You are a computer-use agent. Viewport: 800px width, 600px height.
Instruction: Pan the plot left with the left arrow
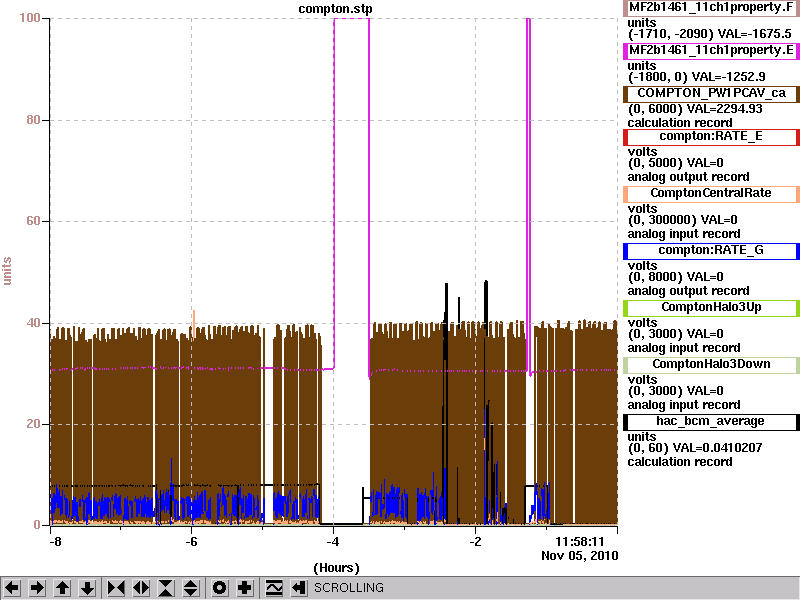(12, 588)
